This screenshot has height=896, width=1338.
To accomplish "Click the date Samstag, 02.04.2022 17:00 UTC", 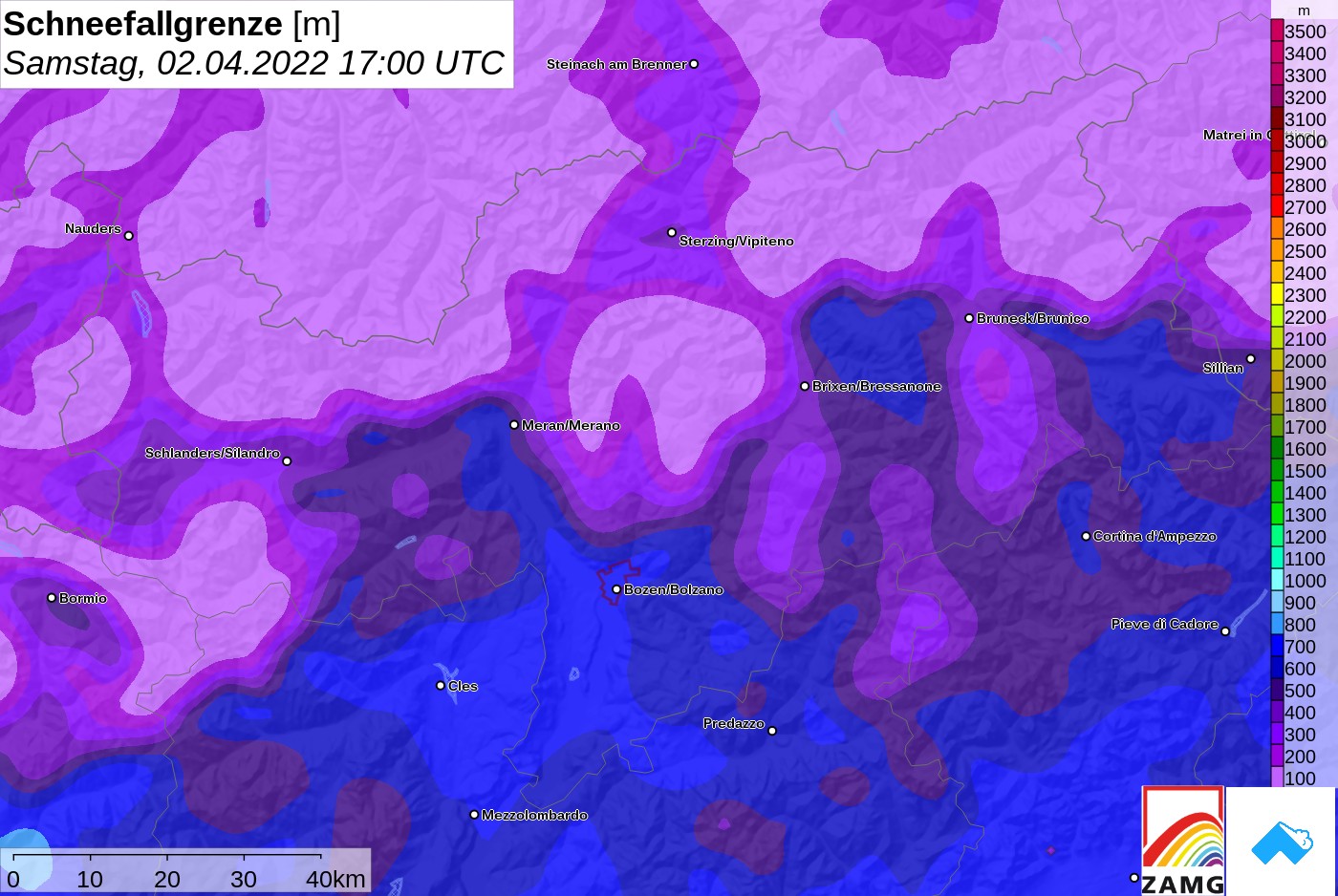I will [253, 63].
